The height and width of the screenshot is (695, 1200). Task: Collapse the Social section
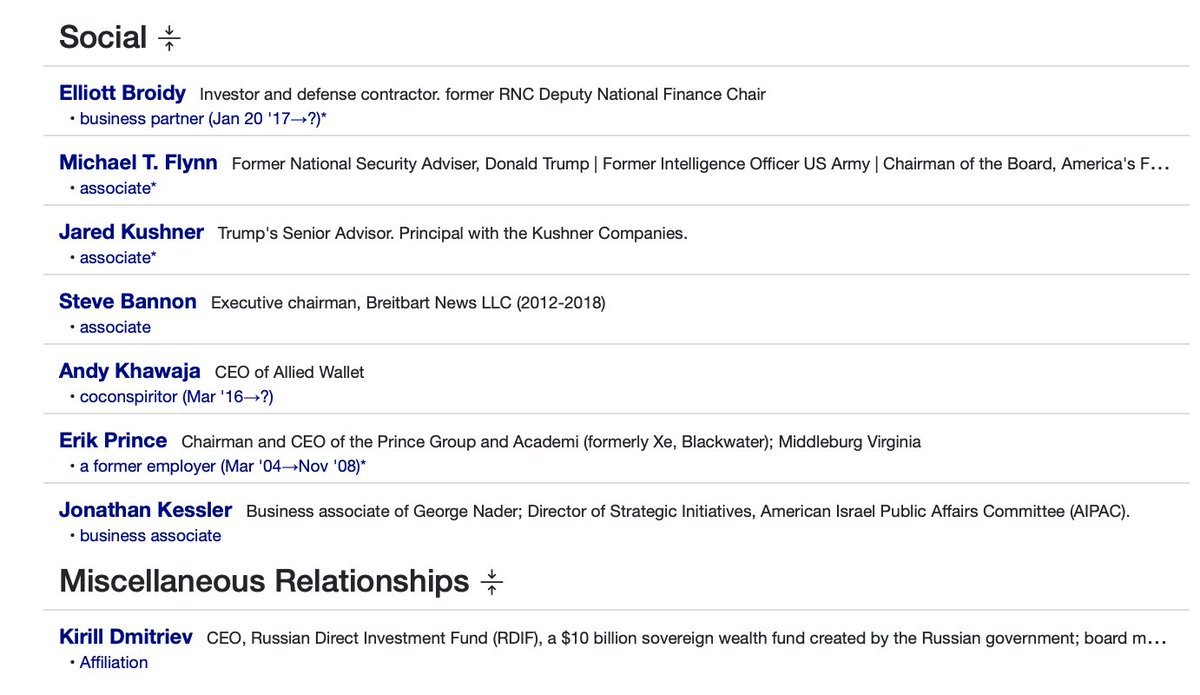click(x=169, y=39)
